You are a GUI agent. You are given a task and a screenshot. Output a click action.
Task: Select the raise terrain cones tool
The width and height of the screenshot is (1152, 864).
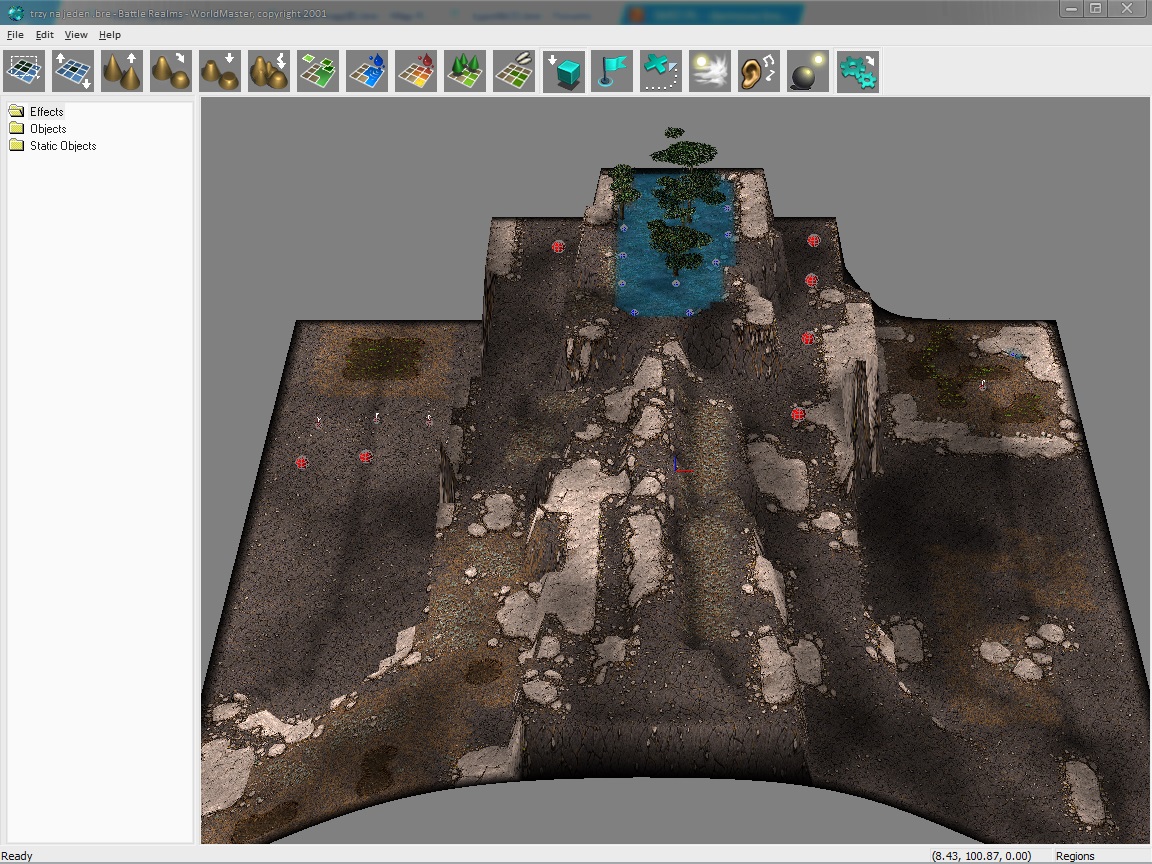(x=122, y=71)
